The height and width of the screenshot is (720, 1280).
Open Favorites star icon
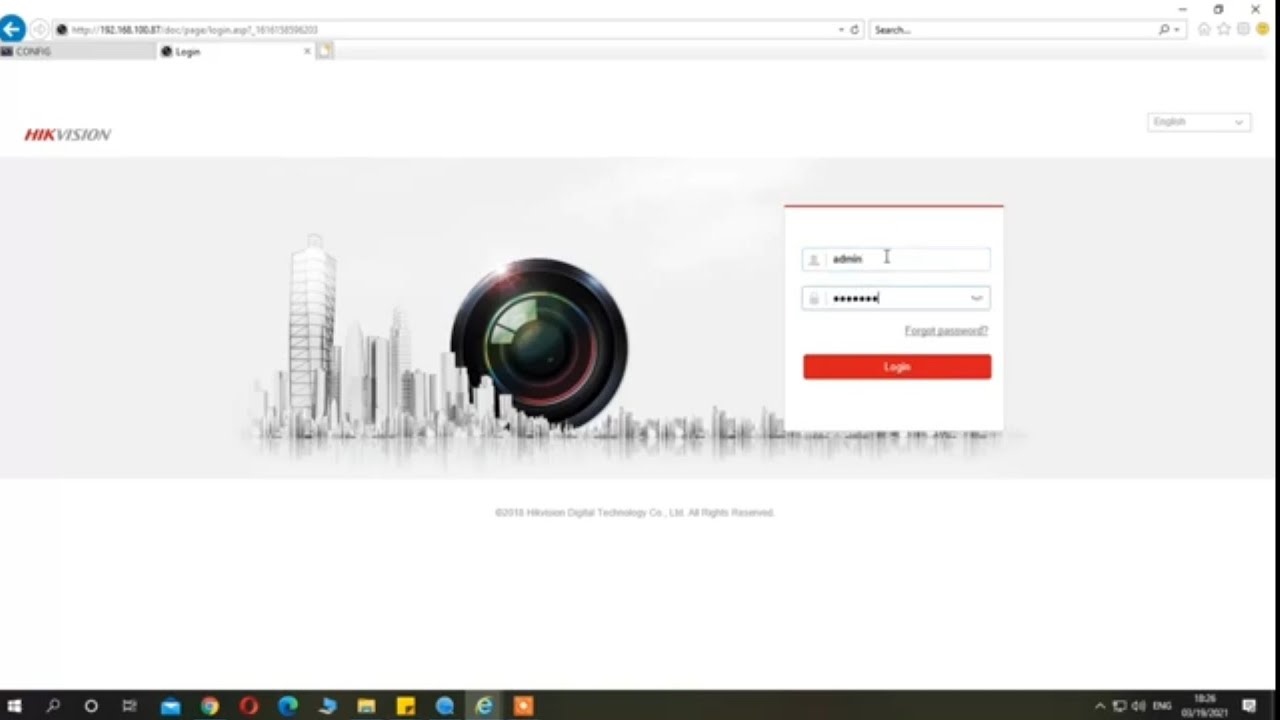(x=1224, y=30)
